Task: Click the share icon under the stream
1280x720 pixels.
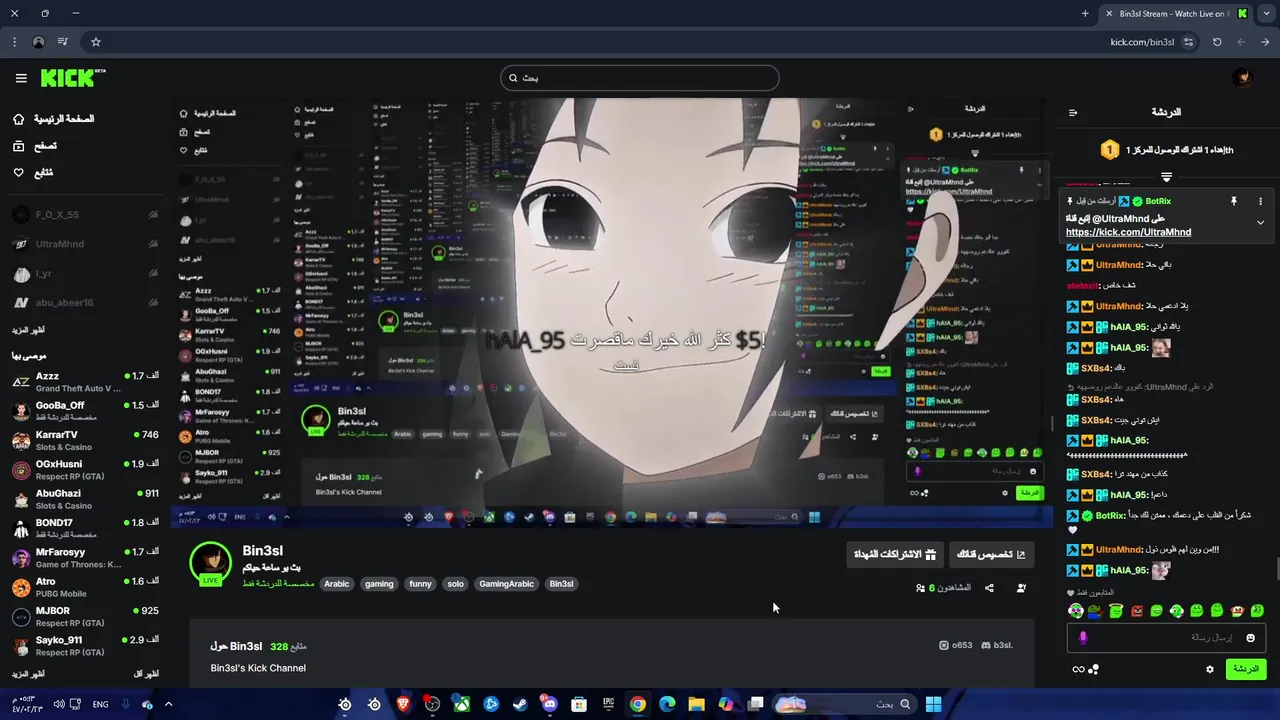Action: point(989,588)
